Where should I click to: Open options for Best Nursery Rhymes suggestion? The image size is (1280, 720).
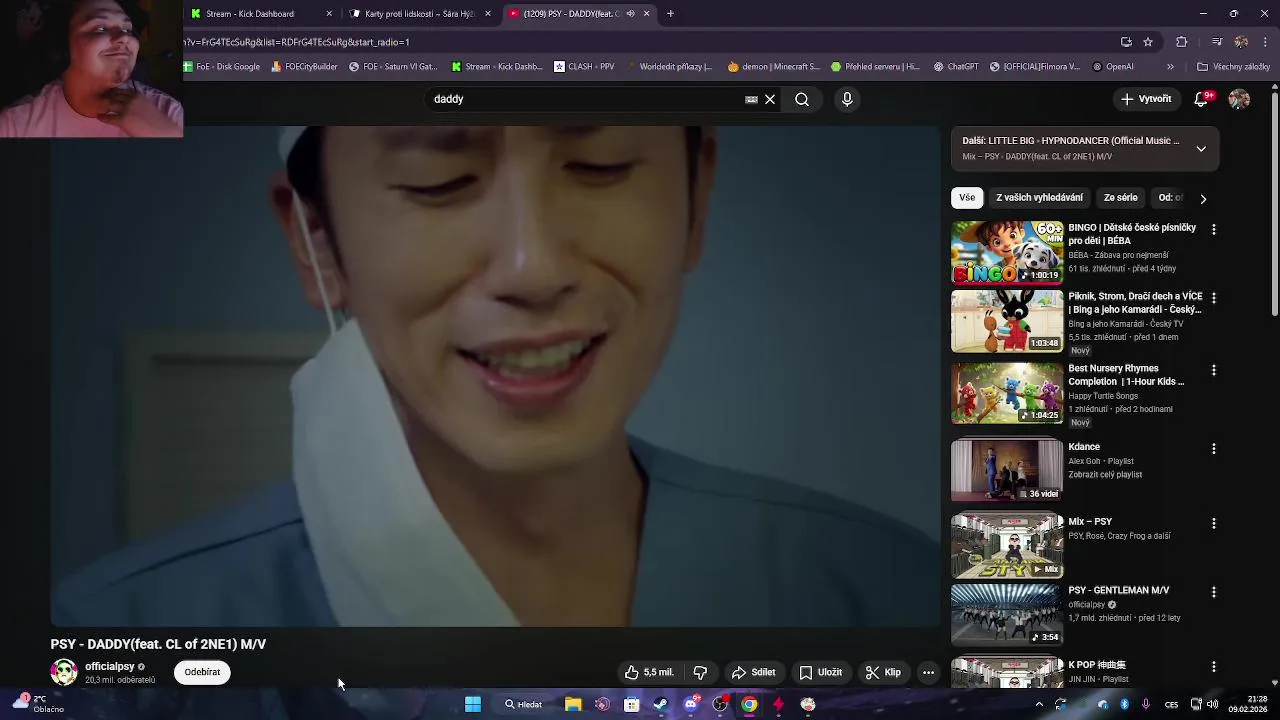coord(1214,370)
